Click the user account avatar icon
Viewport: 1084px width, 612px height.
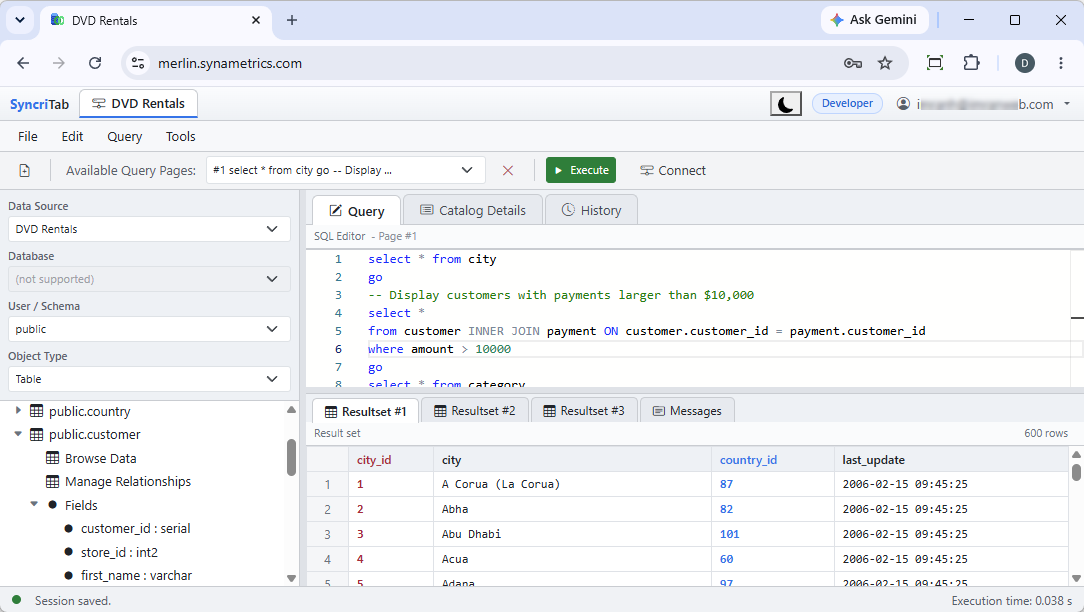(x=903, y=104)
